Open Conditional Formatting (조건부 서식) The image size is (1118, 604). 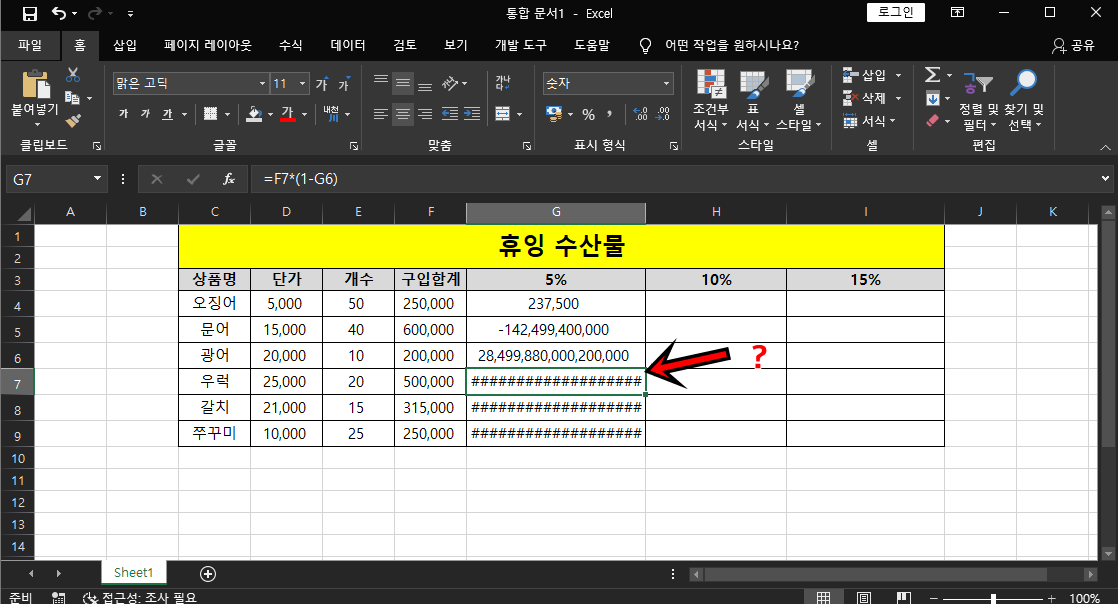coord(711,100)
